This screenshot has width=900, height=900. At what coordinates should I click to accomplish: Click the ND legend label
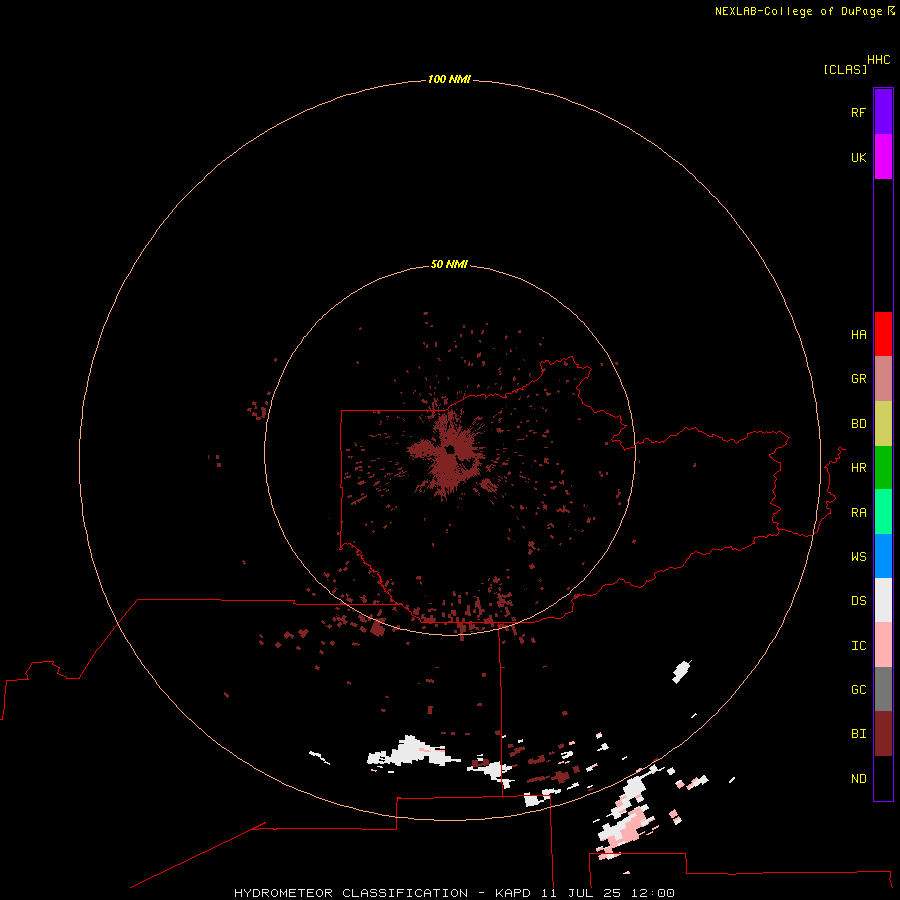coord(858,779)
